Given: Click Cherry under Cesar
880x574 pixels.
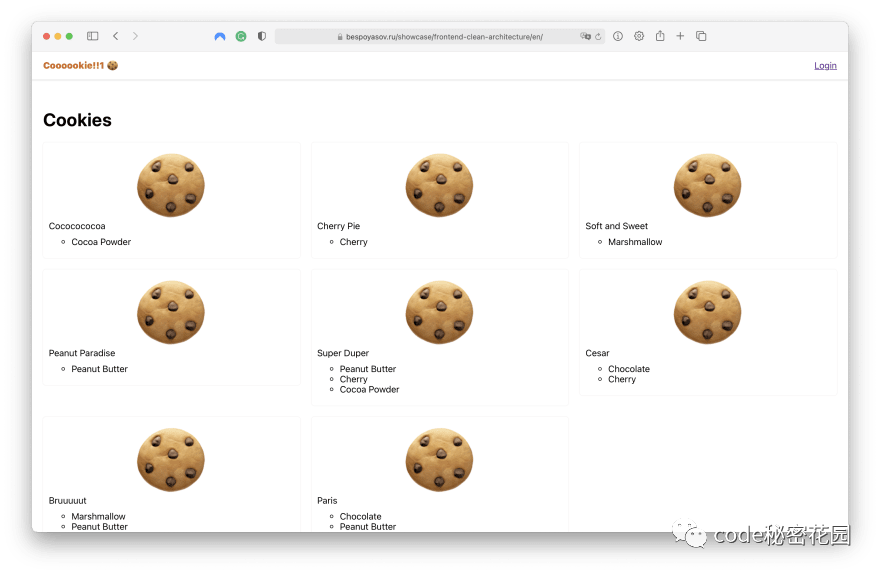Looking at the screenshot, I should tap(622, 379).
